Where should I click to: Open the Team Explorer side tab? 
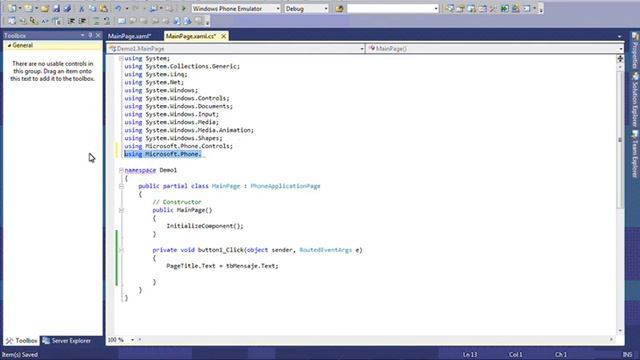635,154
